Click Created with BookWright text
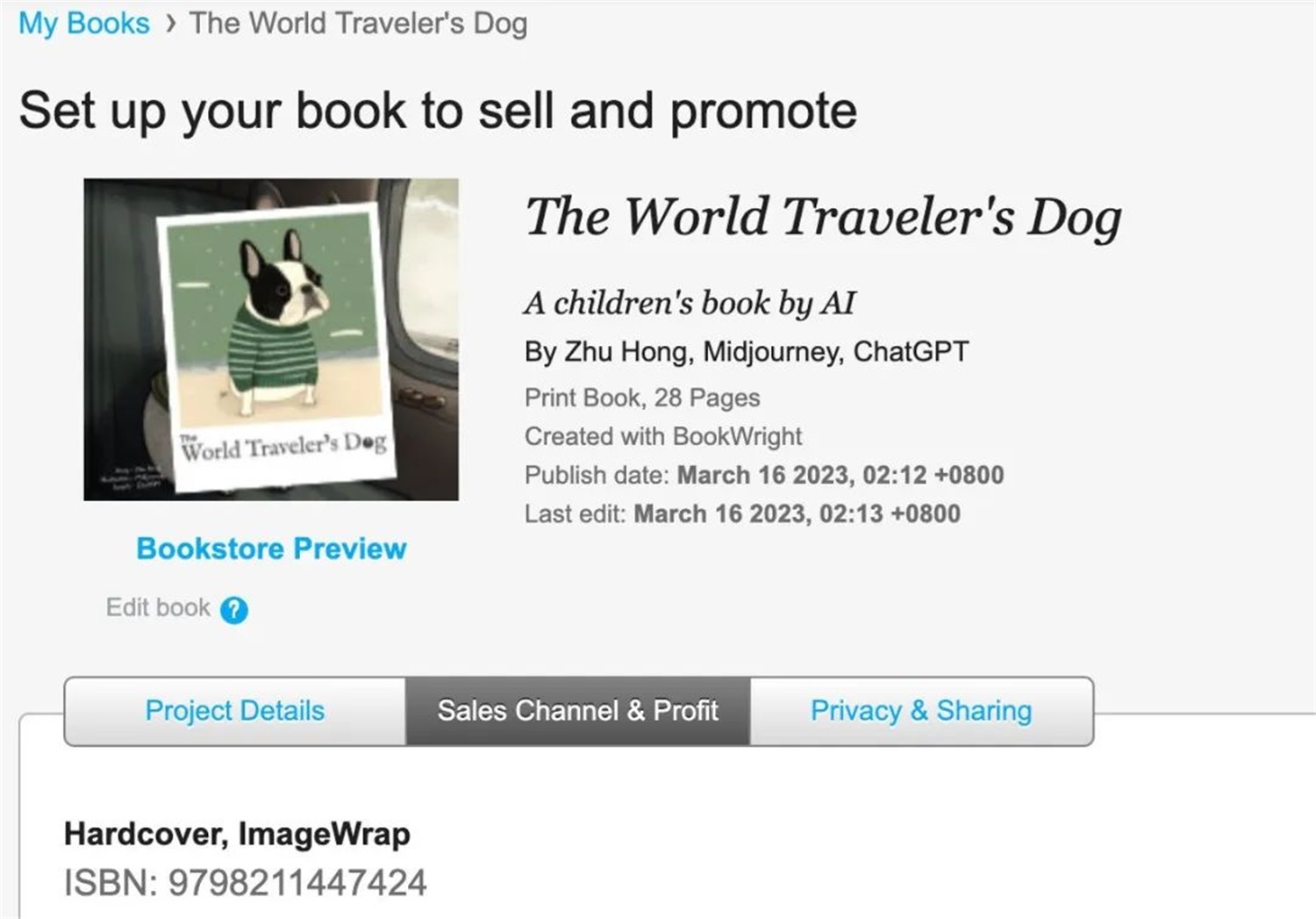The width and height of the screenshot is (1316, 919). (663, 436)
